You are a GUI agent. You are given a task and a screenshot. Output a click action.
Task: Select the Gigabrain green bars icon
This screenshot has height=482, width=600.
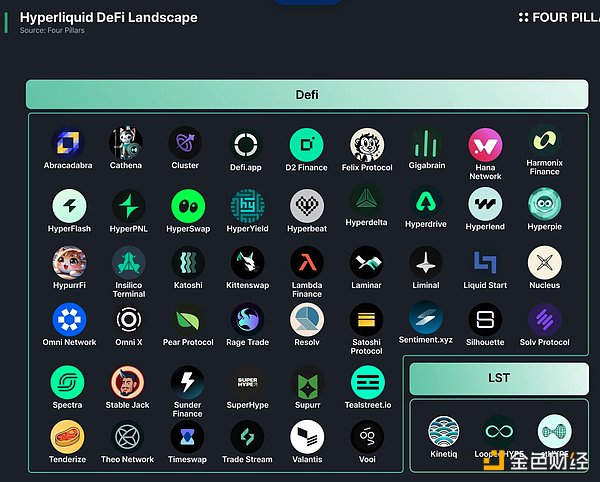click(x=427, y=144)
